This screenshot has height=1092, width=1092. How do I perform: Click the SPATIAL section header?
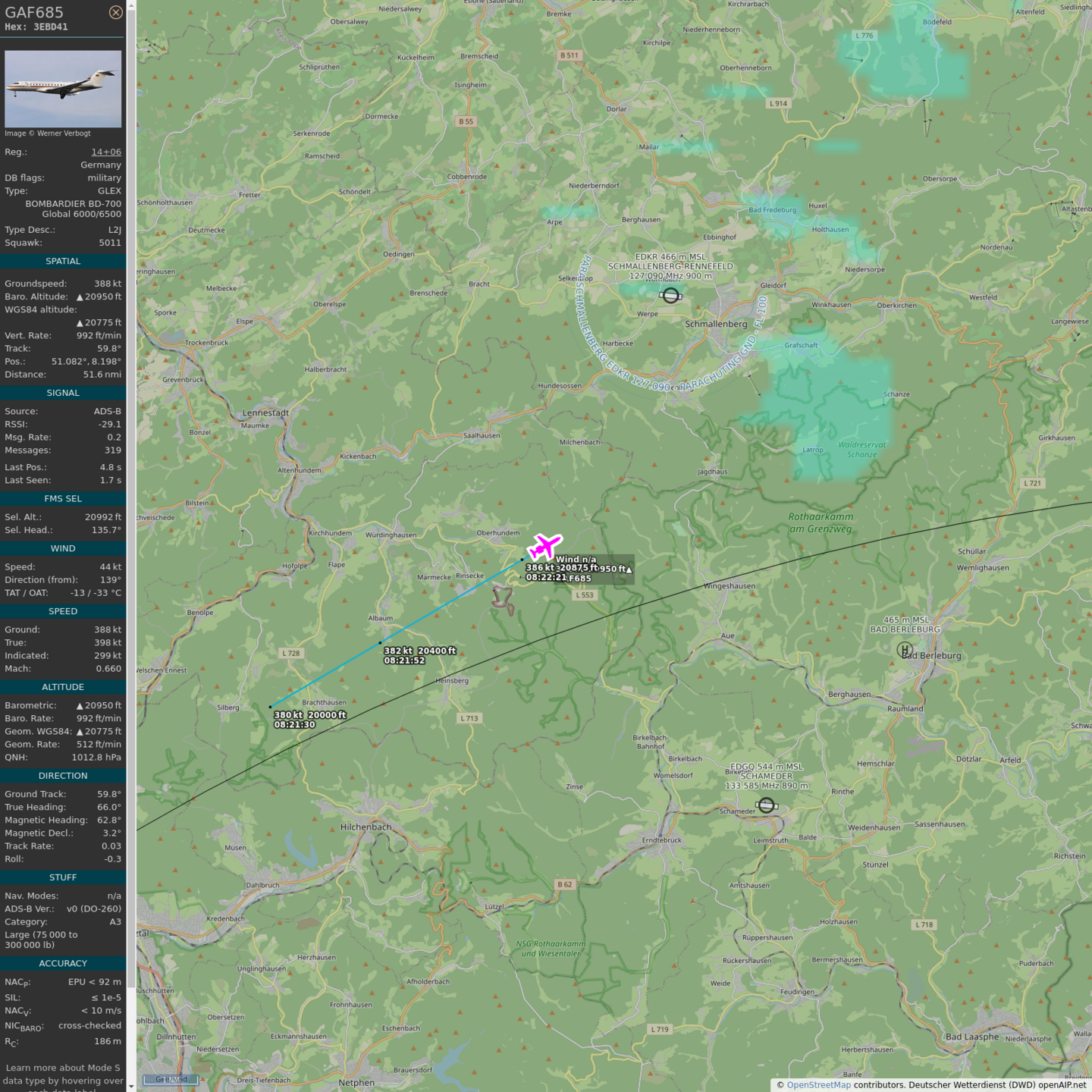point(63,261)
